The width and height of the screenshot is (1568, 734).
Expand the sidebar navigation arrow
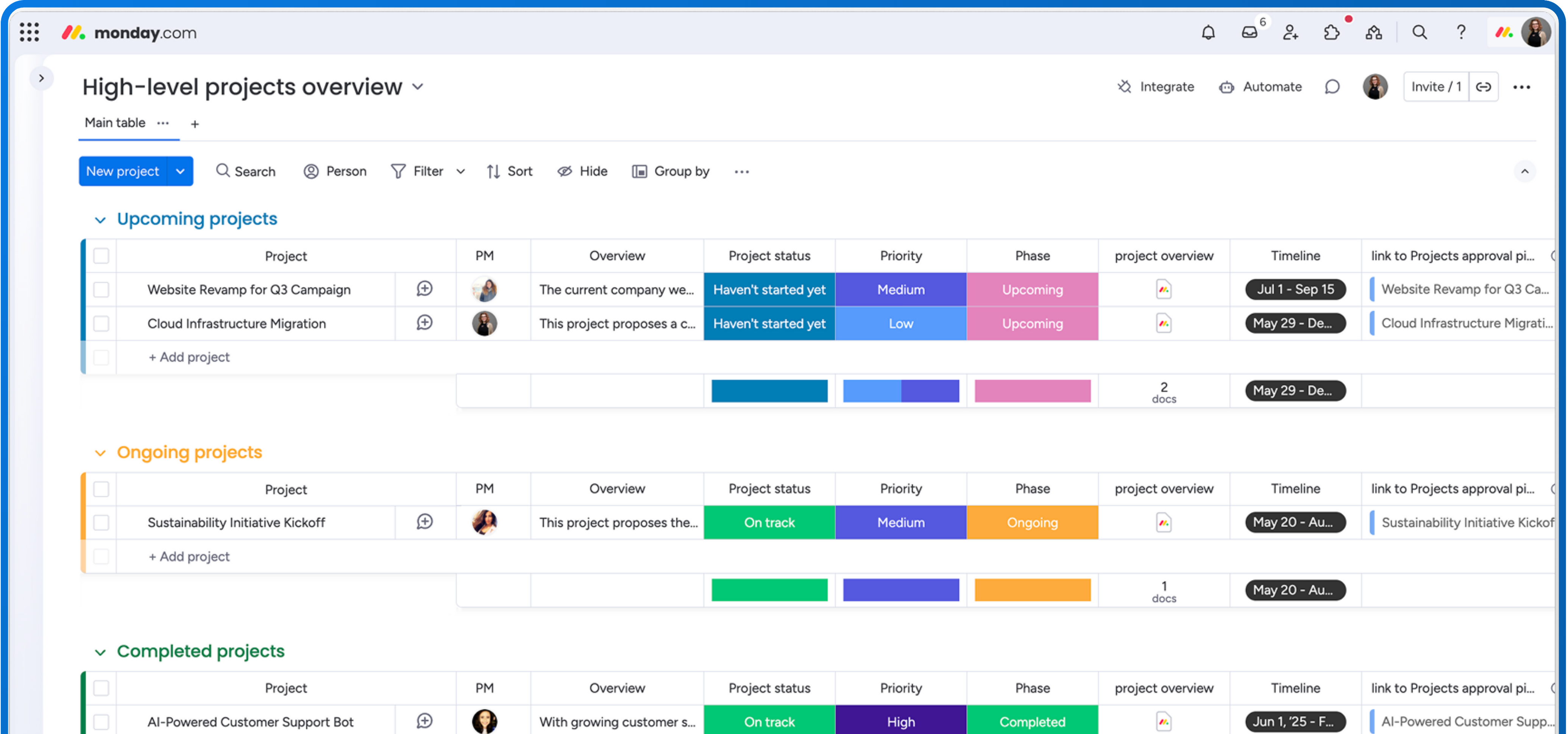[x=41, y=78]
